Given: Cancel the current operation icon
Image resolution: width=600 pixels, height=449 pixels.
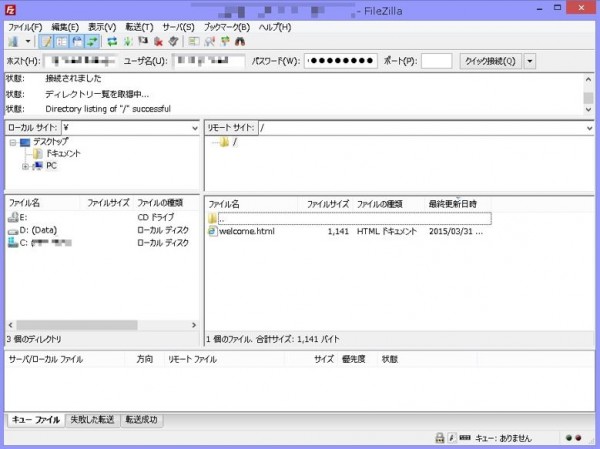Looking at the screenshot, I should click(x=143, y=41).
